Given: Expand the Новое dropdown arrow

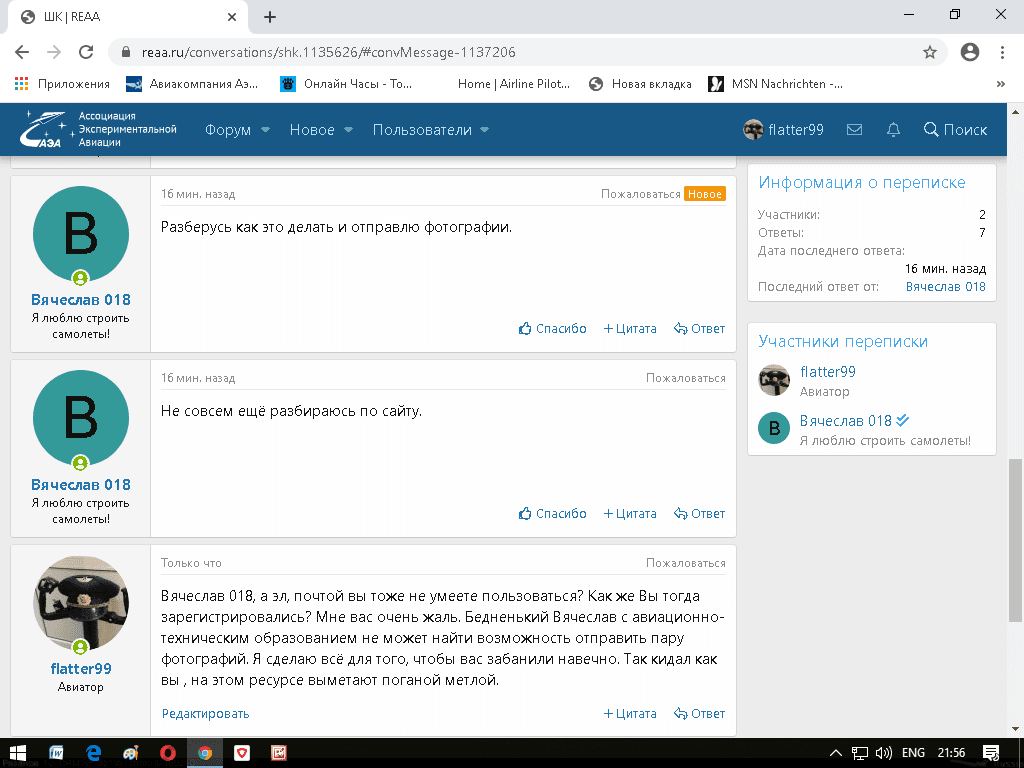Looking at the screenshot, I should [348, 130].
